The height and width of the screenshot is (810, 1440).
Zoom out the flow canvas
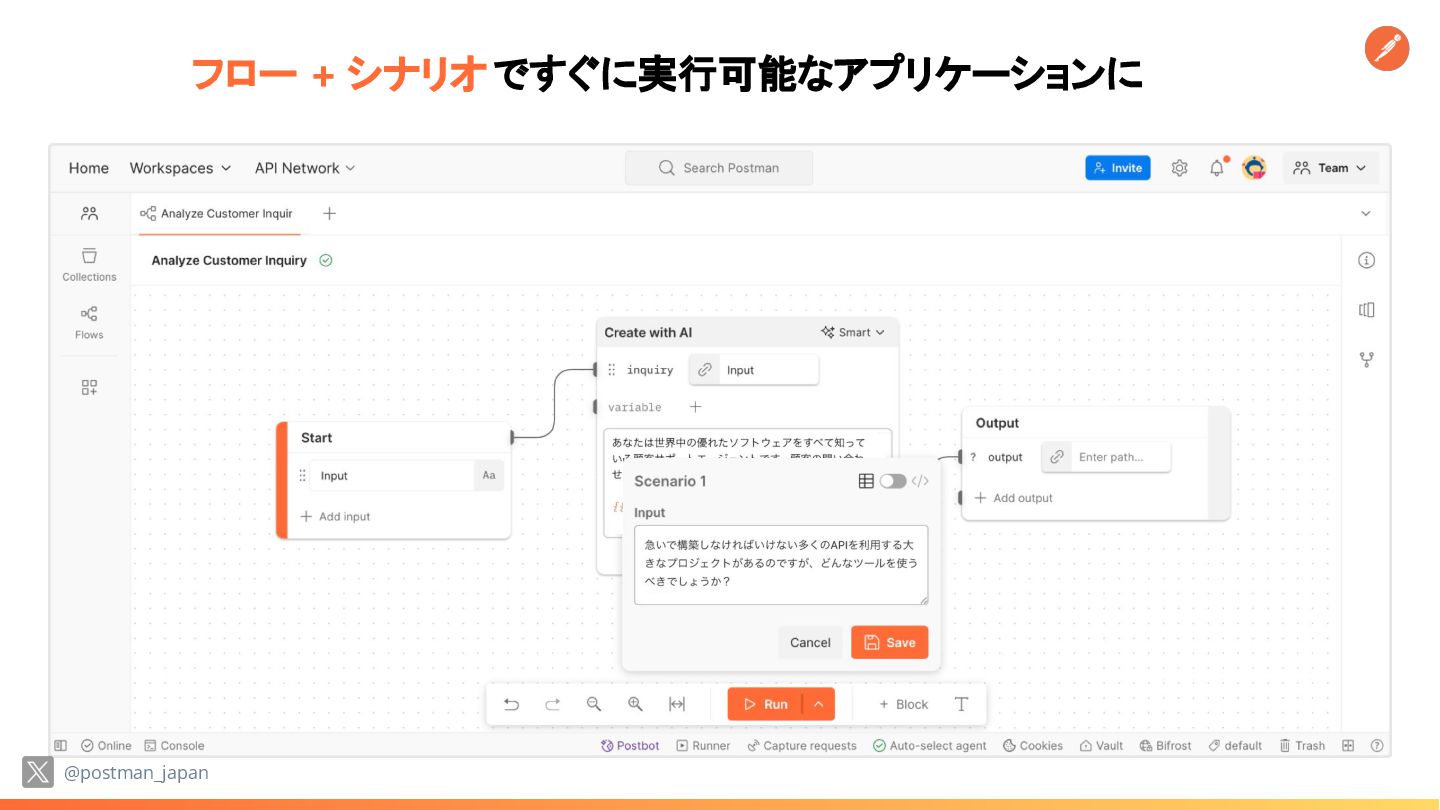(594, 704)
